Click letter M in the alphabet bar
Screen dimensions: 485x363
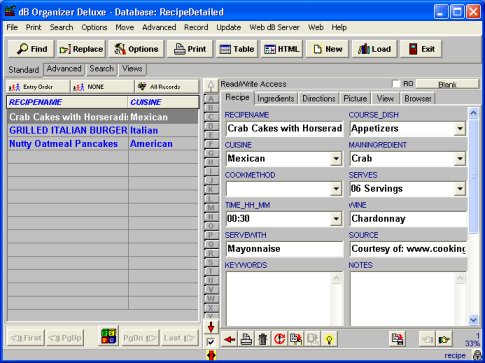pos(211,208)
